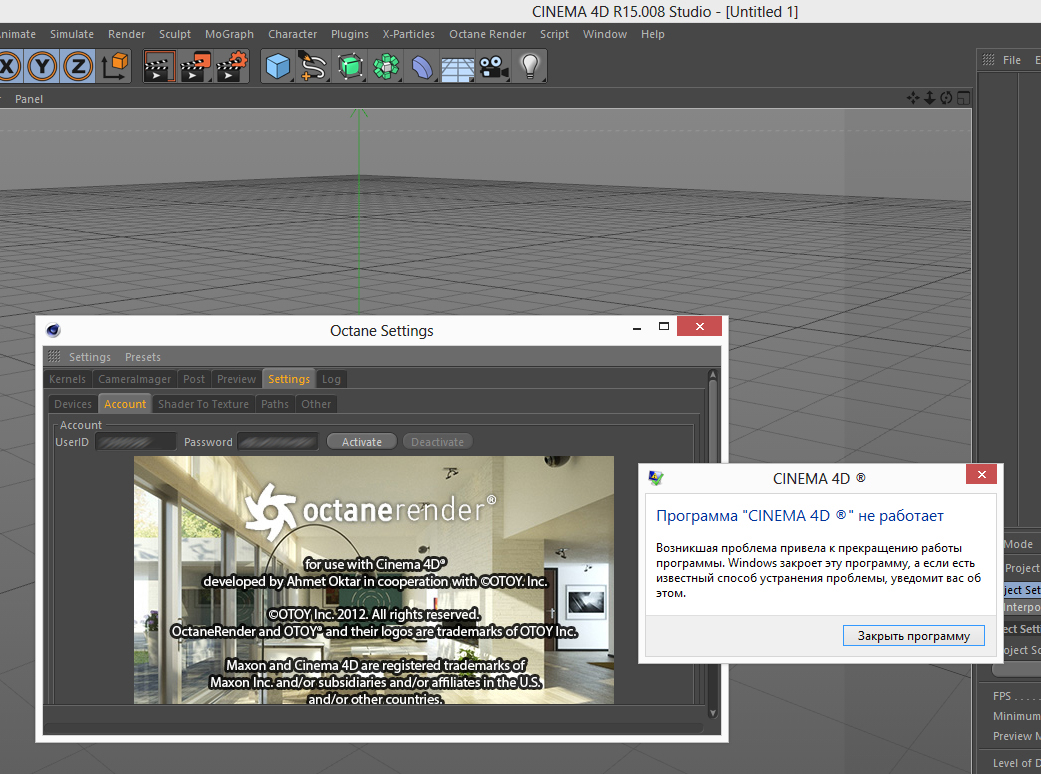Image resolution: width=1041 pixels, height=774 pixels.
Task: Open File menu in right panel
Action: tap(1012, 60)
